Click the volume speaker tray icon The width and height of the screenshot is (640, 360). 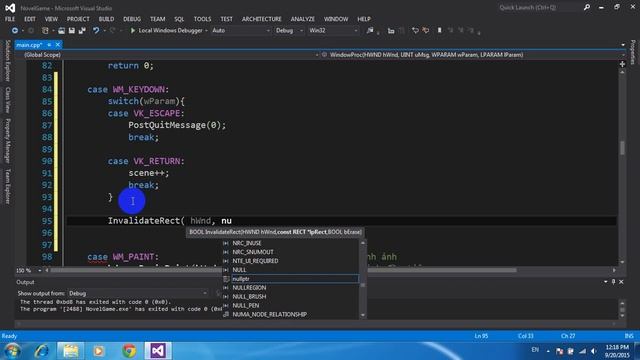click(x=593, y=351)
